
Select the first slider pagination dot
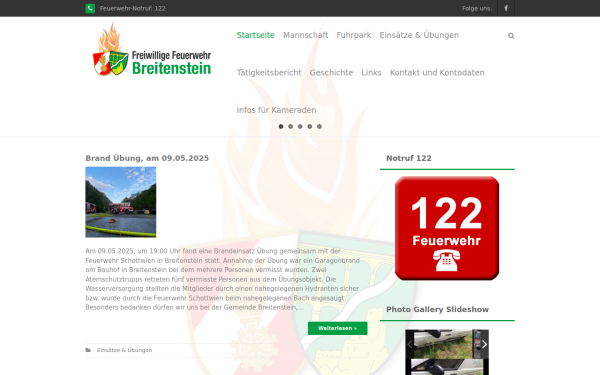point(281,126)
